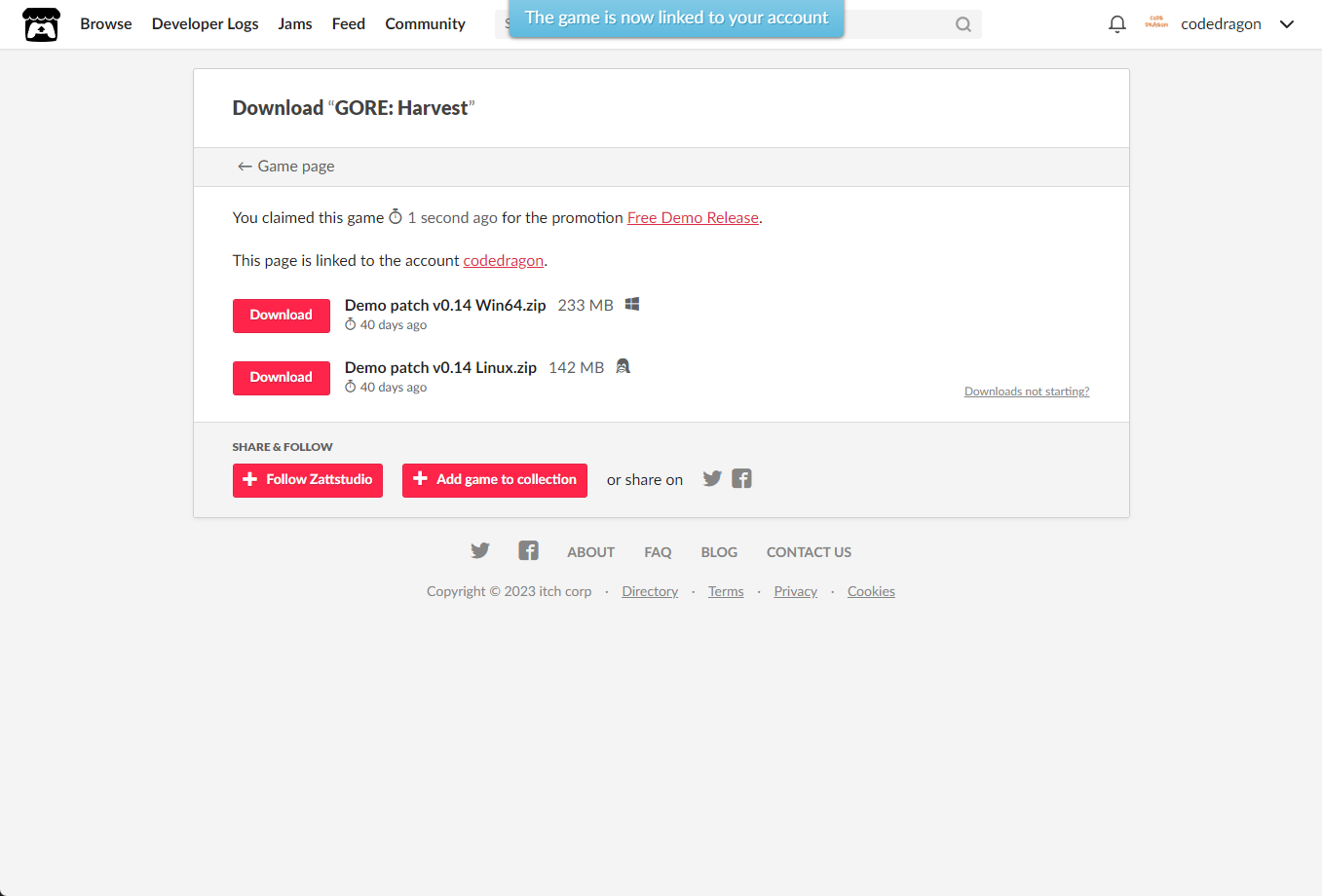Click the 1 second ago timestamp
Viewport: 1322px width, 896px height.
click(452, 218)
